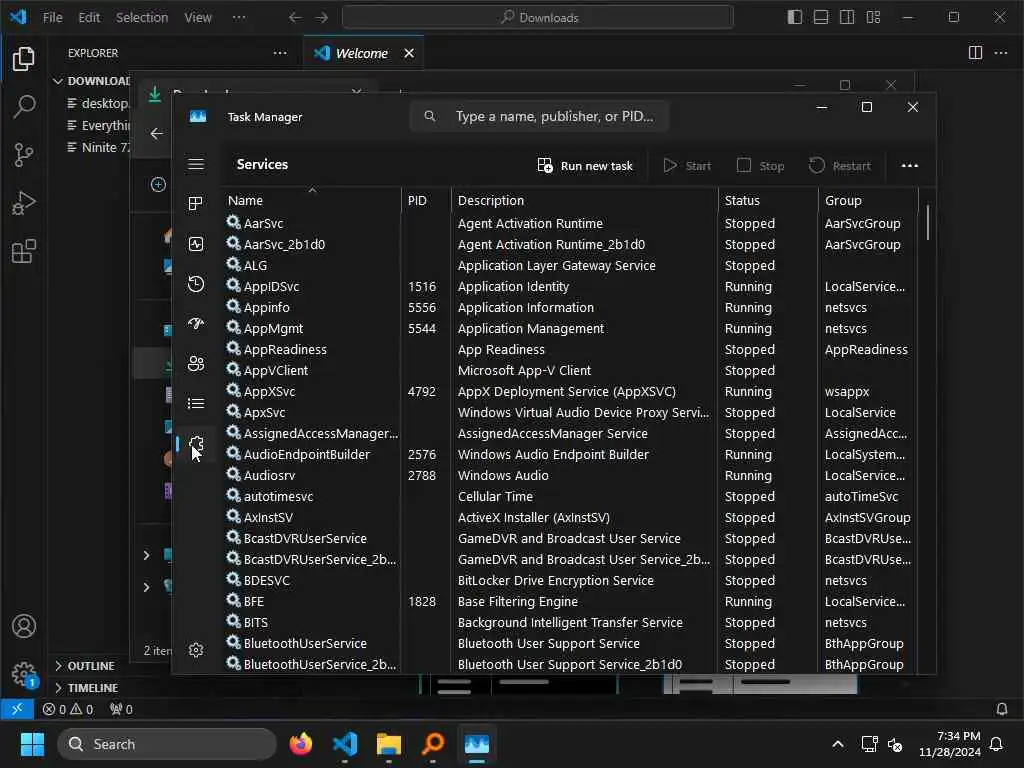1024x768 pixels.
Task: Open VS Code File menu
Action: click(x=52, y=18)
